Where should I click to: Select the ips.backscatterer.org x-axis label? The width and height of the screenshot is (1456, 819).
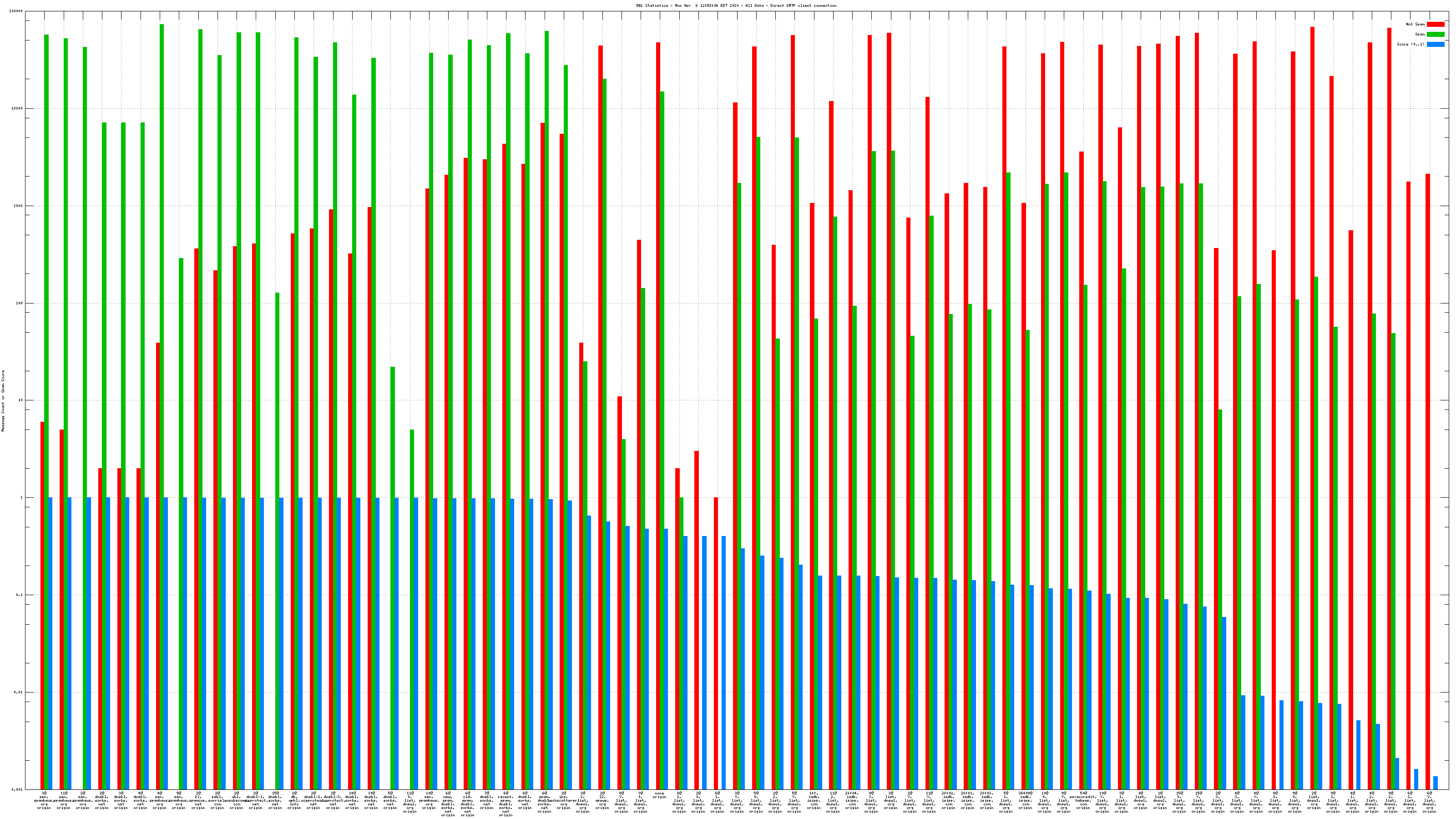564,800
